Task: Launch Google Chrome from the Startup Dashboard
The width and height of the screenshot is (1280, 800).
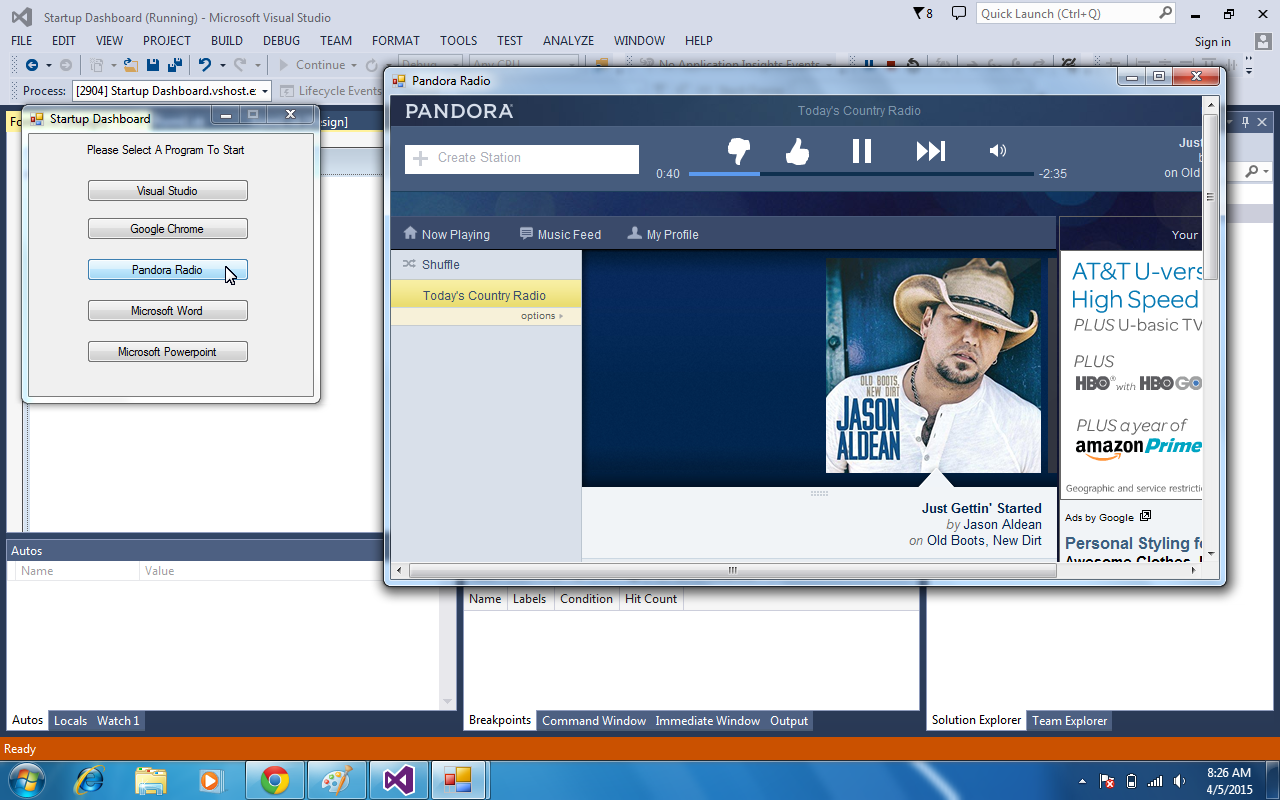Action: (167, 229)
